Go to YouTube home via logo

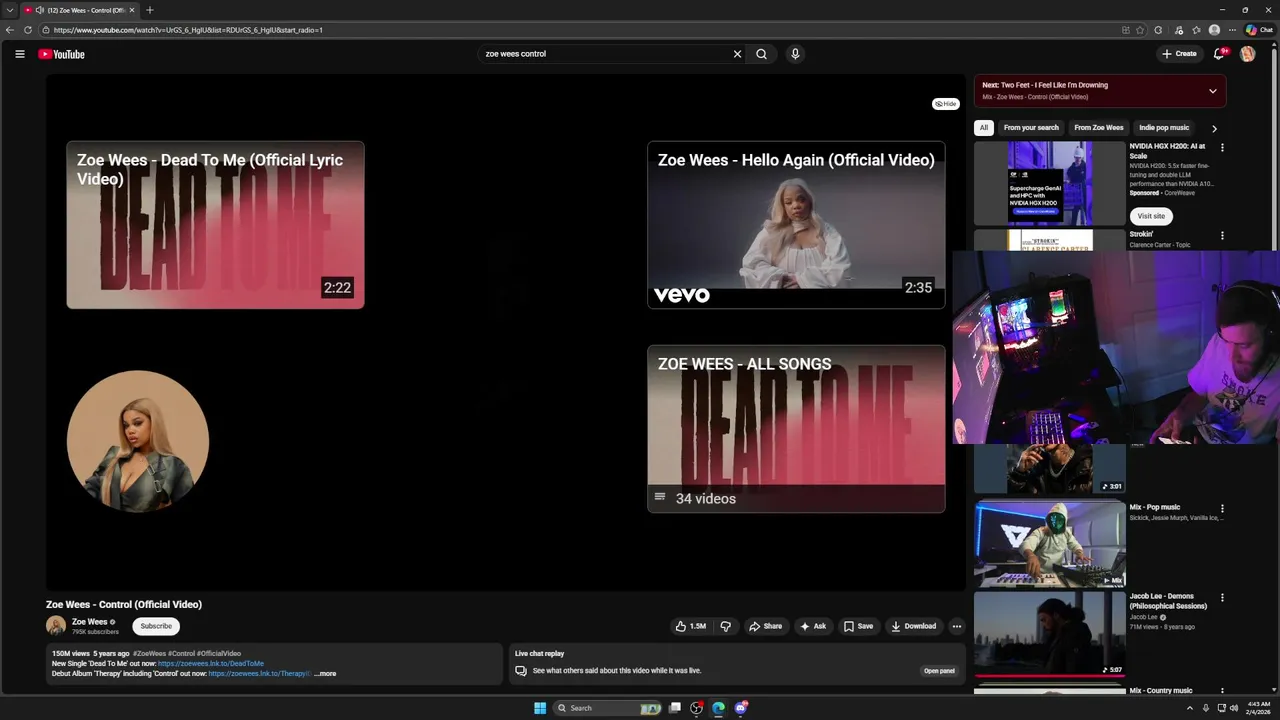[62, 54]
